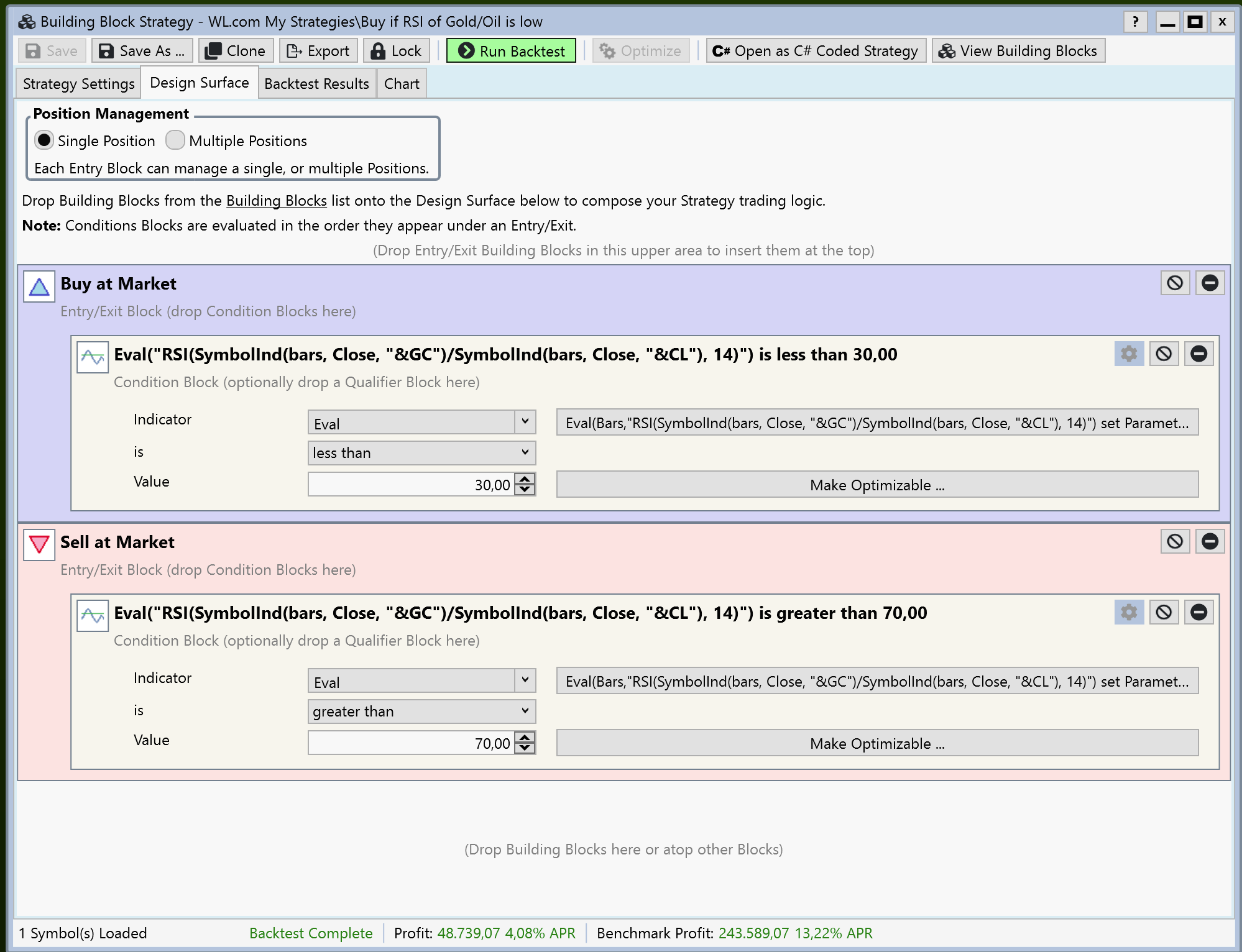Select the Multiple Positions radio button
Image resolution: width=1242 pixels, height=952 pixels.
[x=175, y=140]
